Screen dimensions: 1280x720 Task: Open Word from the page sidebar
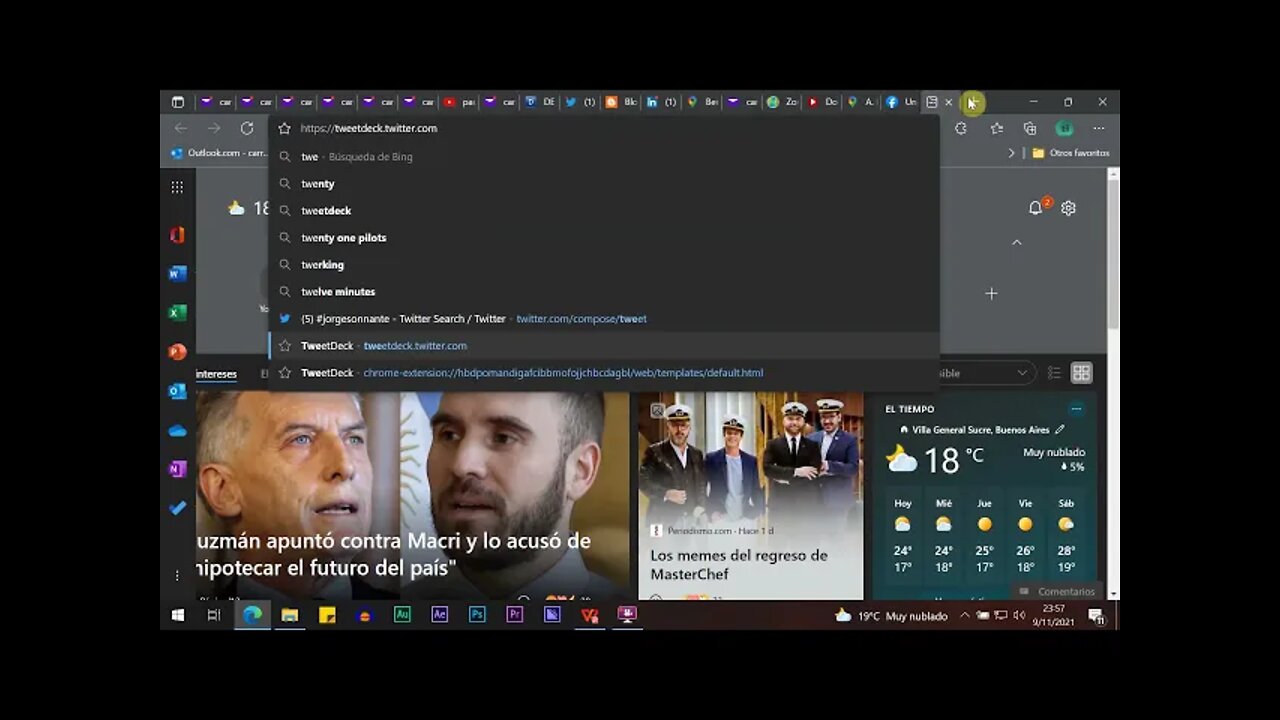click(177, 274)
